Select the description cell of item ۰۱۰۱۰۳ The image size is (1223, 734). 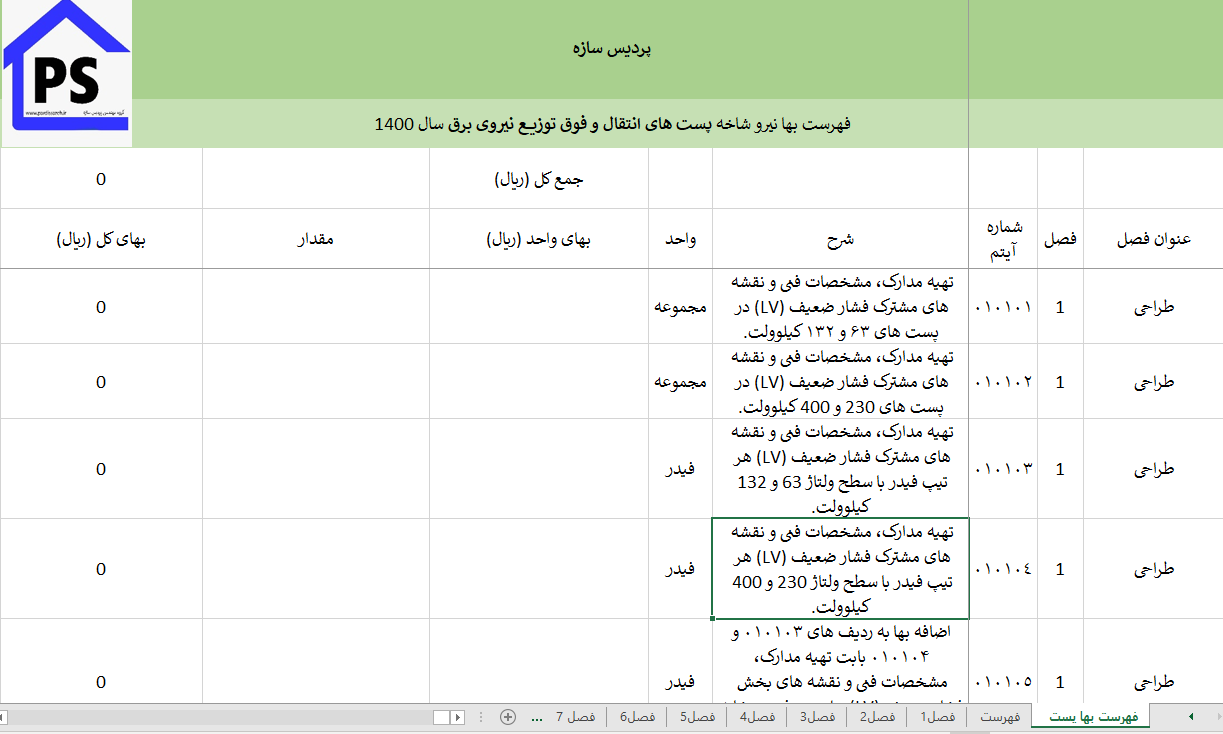click(x=840, y=469)
